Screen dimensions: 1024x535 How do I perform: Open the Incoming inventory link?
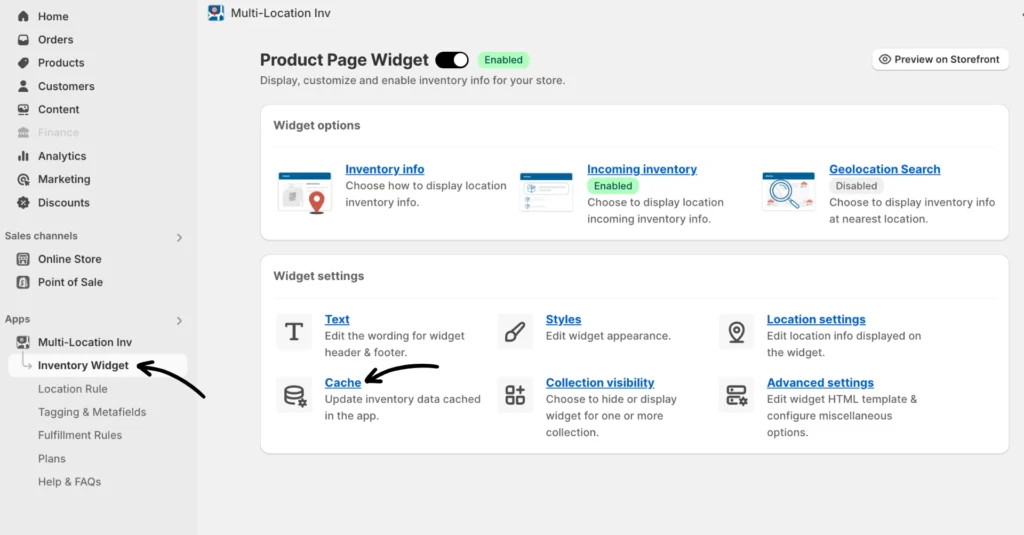click(x=642, y=169)
